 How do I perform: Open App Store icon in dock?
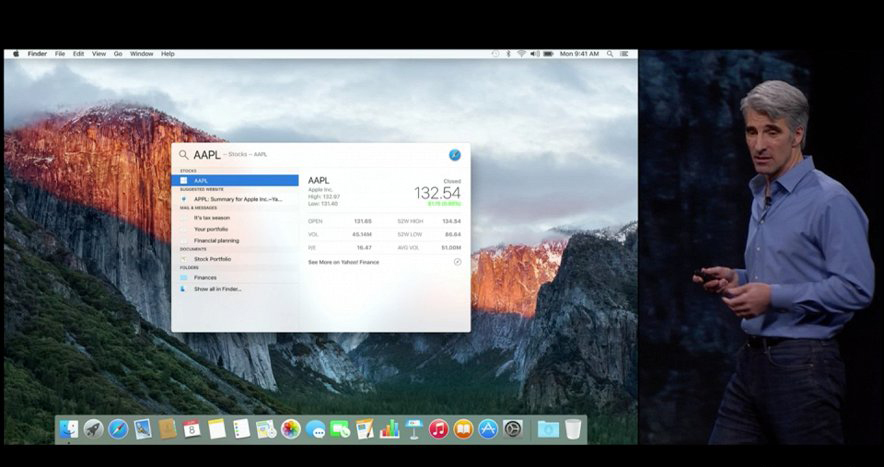point(488,429)
